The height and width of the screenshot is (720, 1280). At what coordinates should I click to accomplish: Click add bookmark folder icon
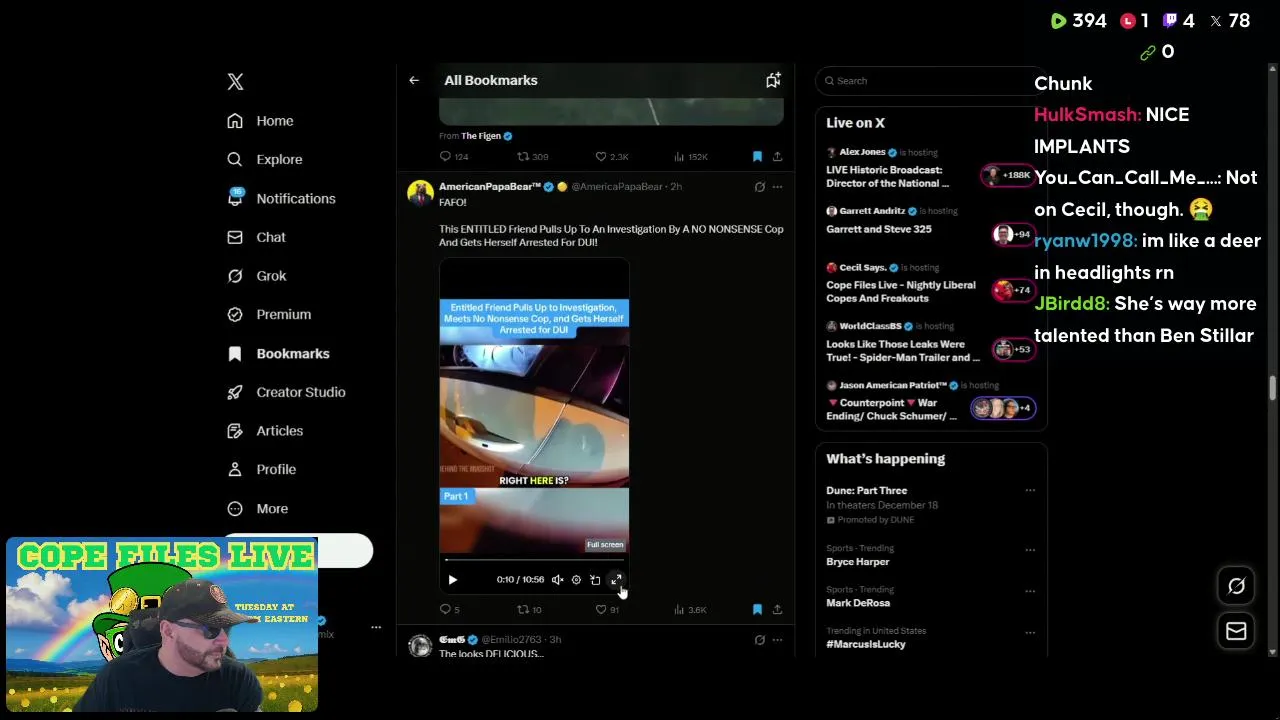tap(773, 80)
